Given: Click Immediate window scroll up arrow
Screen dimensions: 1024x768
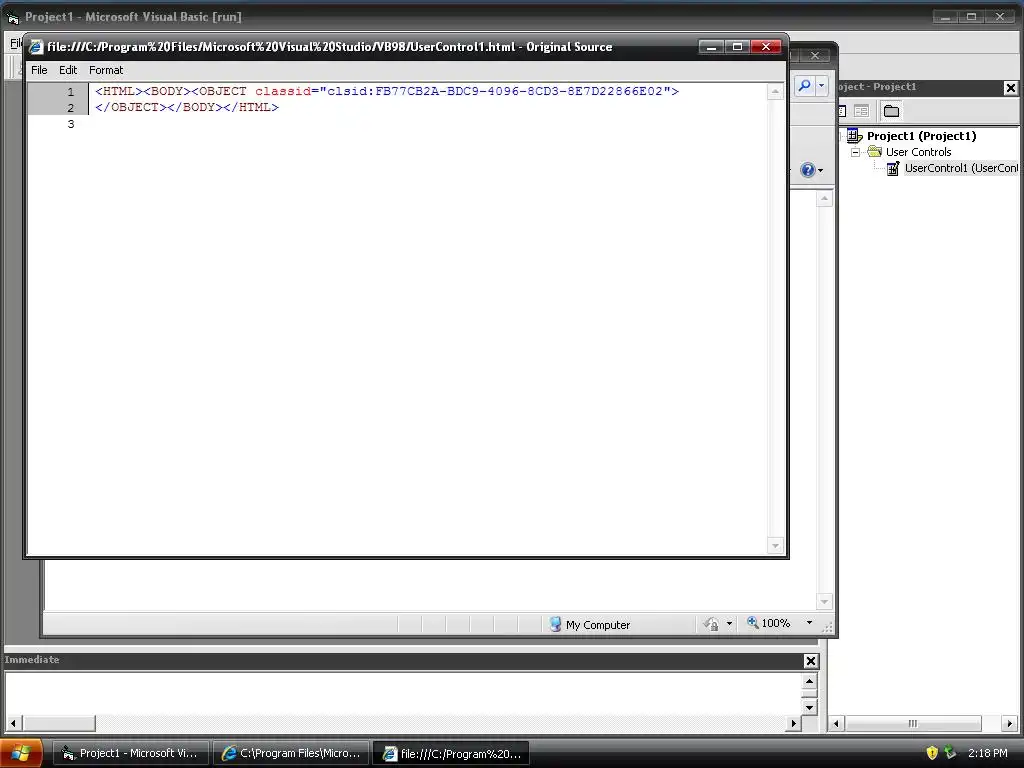Looking at the screenshot, I should pyautogui.click(x=809, y=681).
